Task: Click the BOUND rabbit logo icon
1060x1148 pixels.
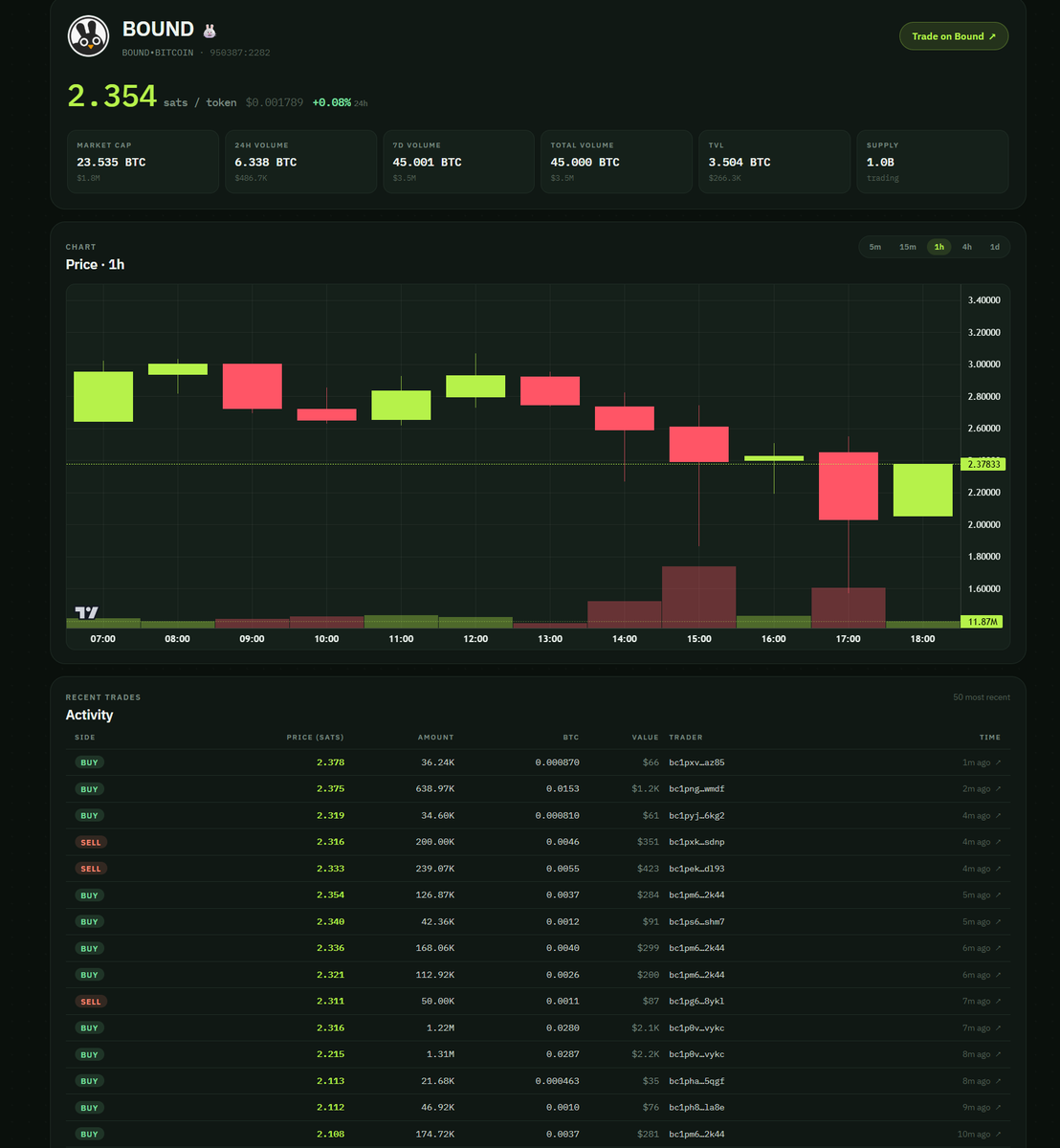Action: click(88, 36)
